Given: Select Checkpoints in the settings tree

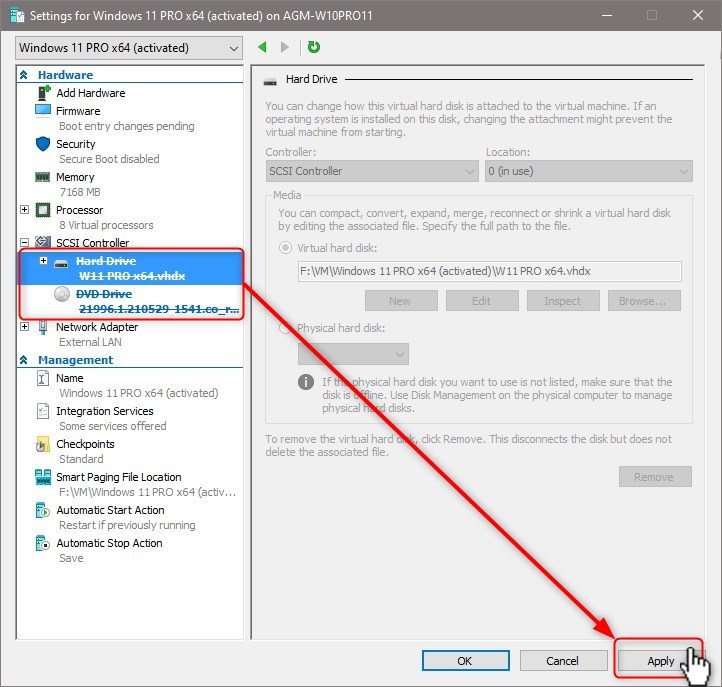Looking at the screenshot, I should coord(85,444).
